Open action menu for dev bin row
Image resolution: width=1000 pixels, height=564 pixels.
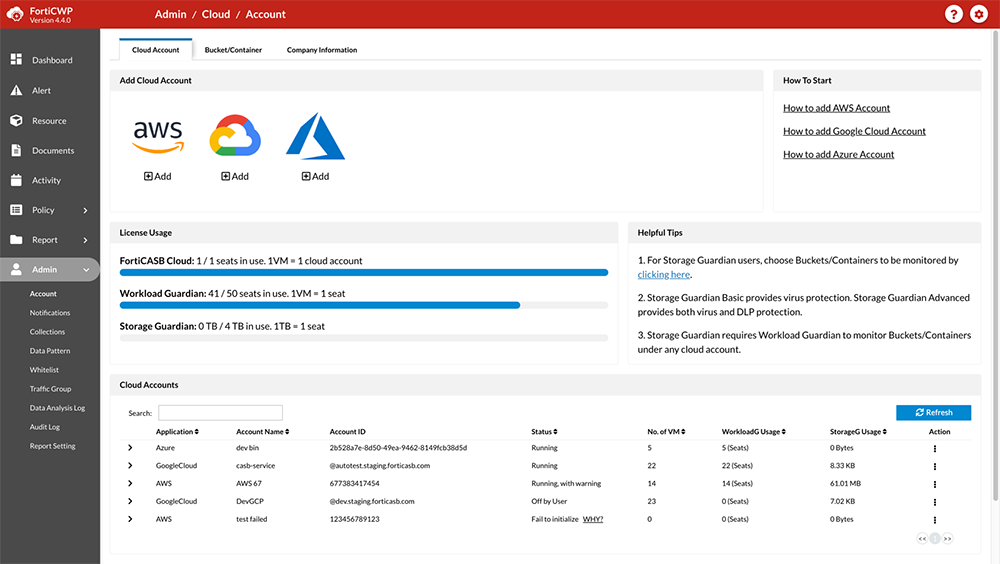click(x=934, y=449)
